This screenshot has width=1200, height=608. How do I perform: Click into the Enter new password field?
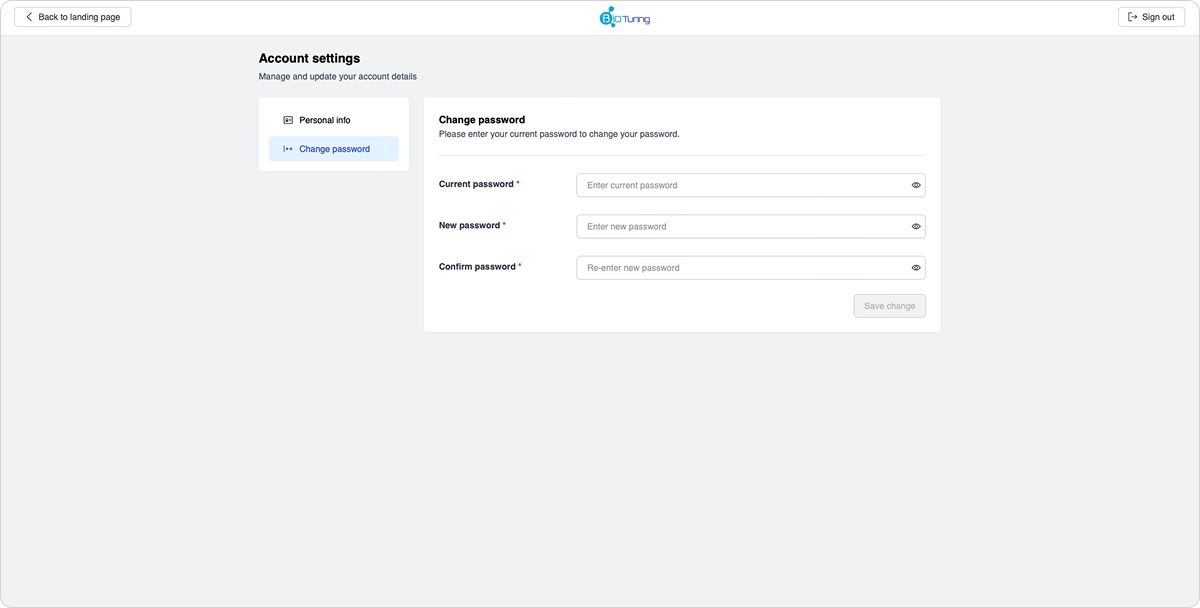(x=740, y=227)
